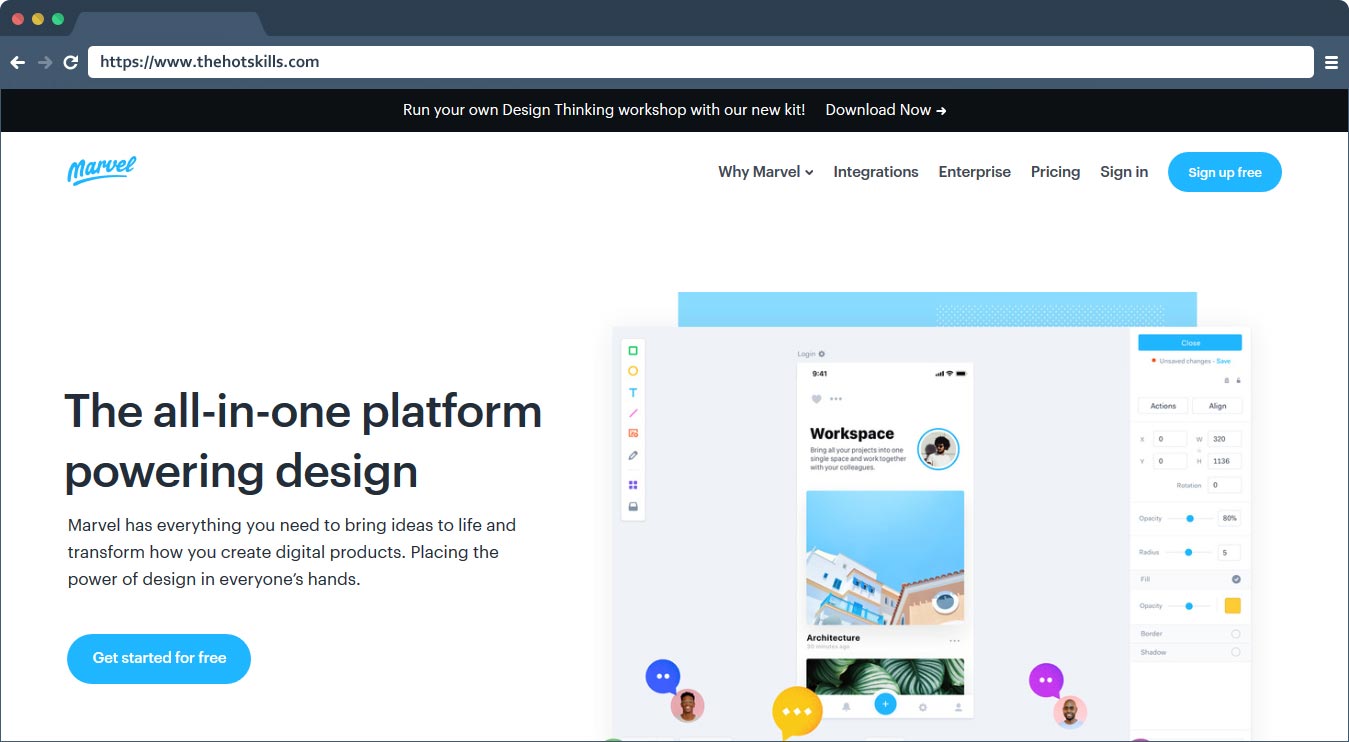Select the blue Text tool

coord(633,393)
